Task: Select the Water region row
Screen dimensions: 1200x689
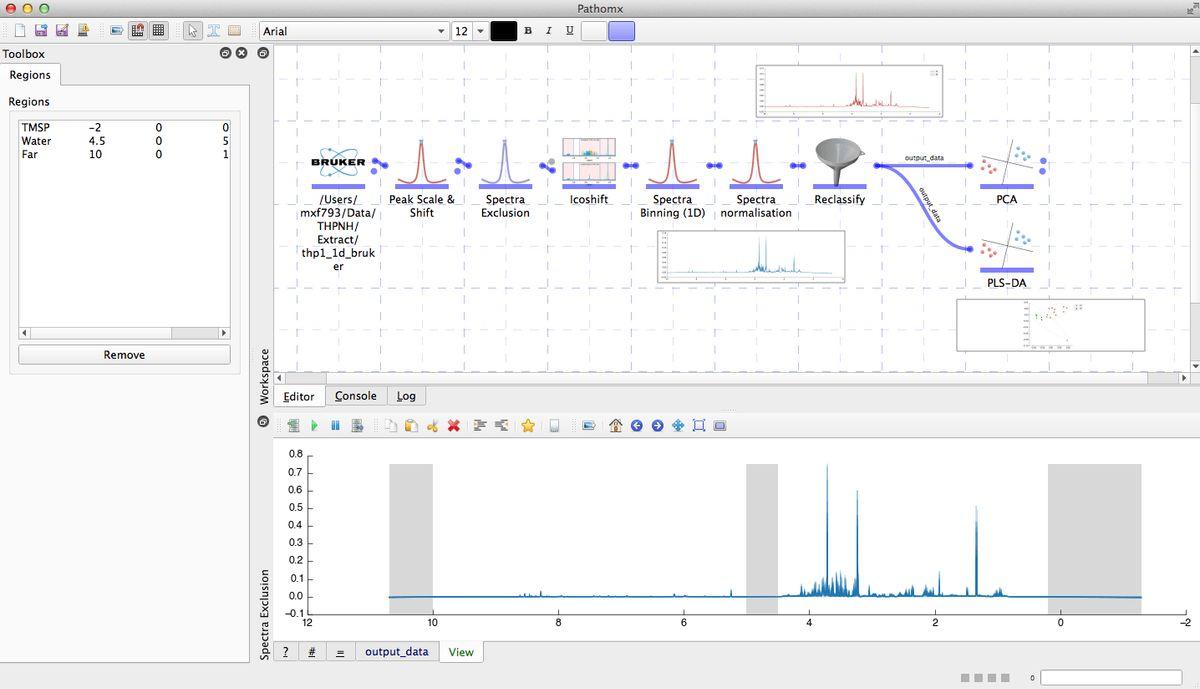Action: coord(124,141)
